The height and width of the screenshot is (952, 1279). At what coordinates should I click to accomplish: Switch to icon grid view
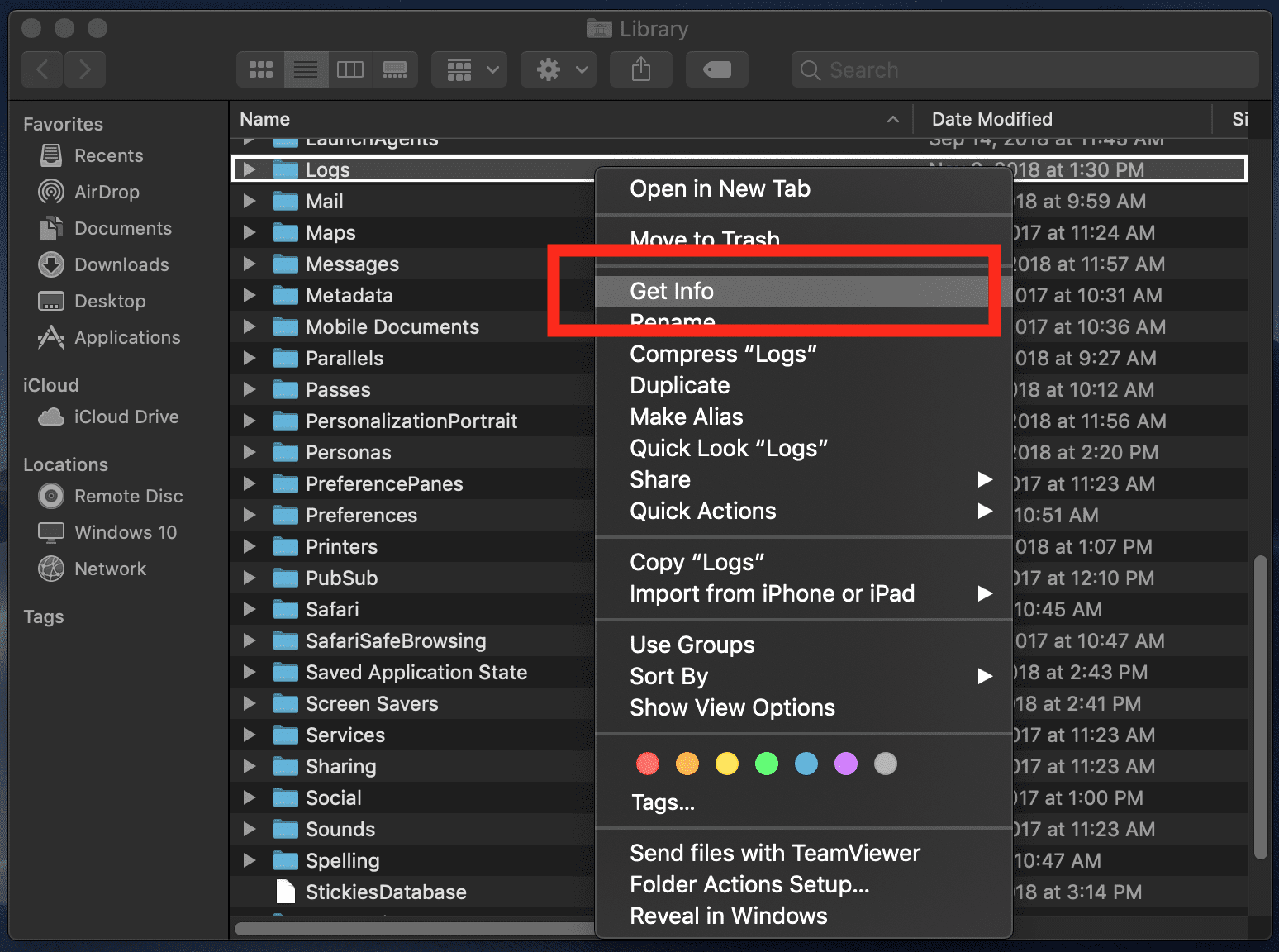tap(260, 69)
